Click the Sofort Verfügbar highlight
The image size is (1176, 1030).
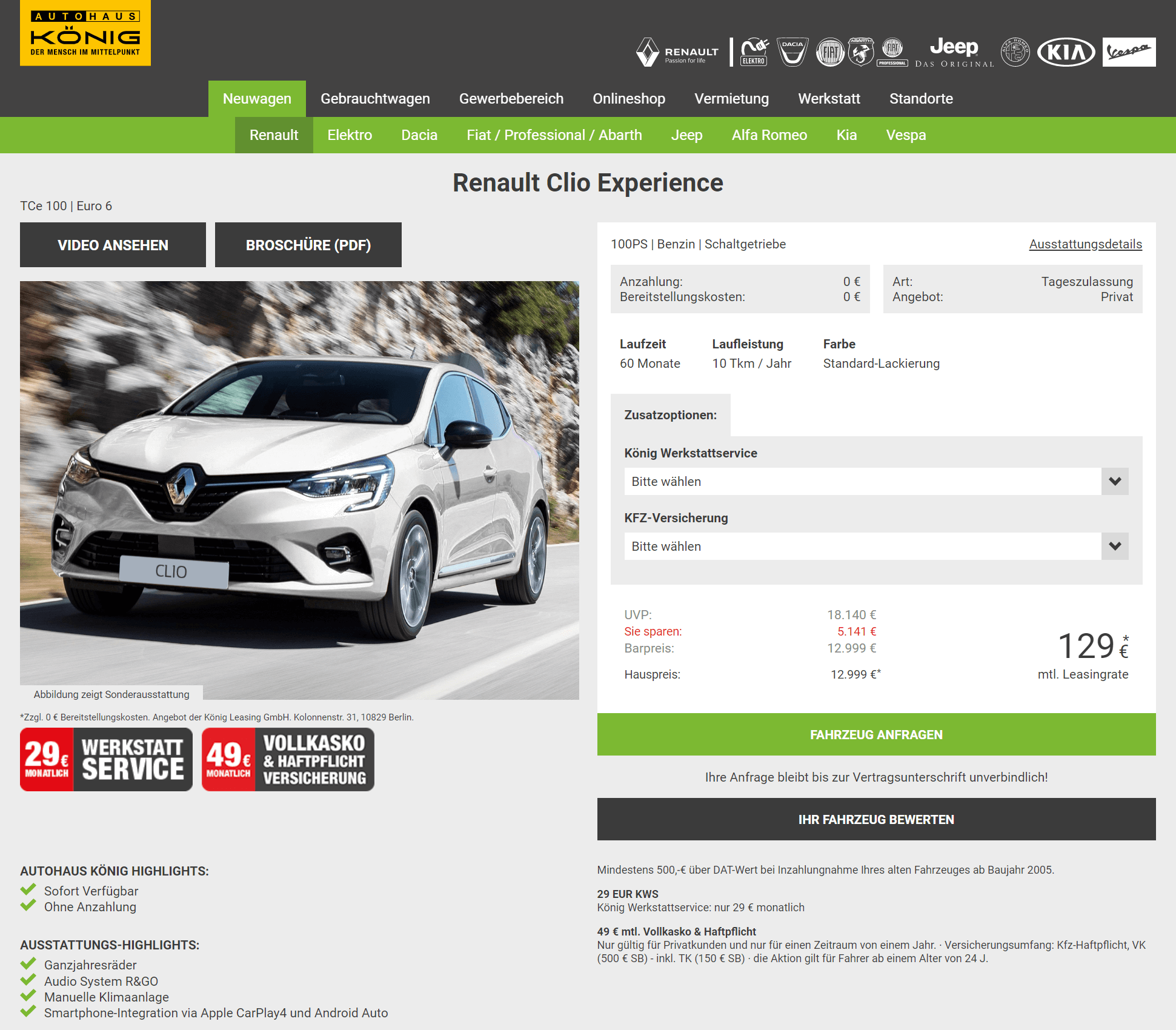click(x=91, y=891)
